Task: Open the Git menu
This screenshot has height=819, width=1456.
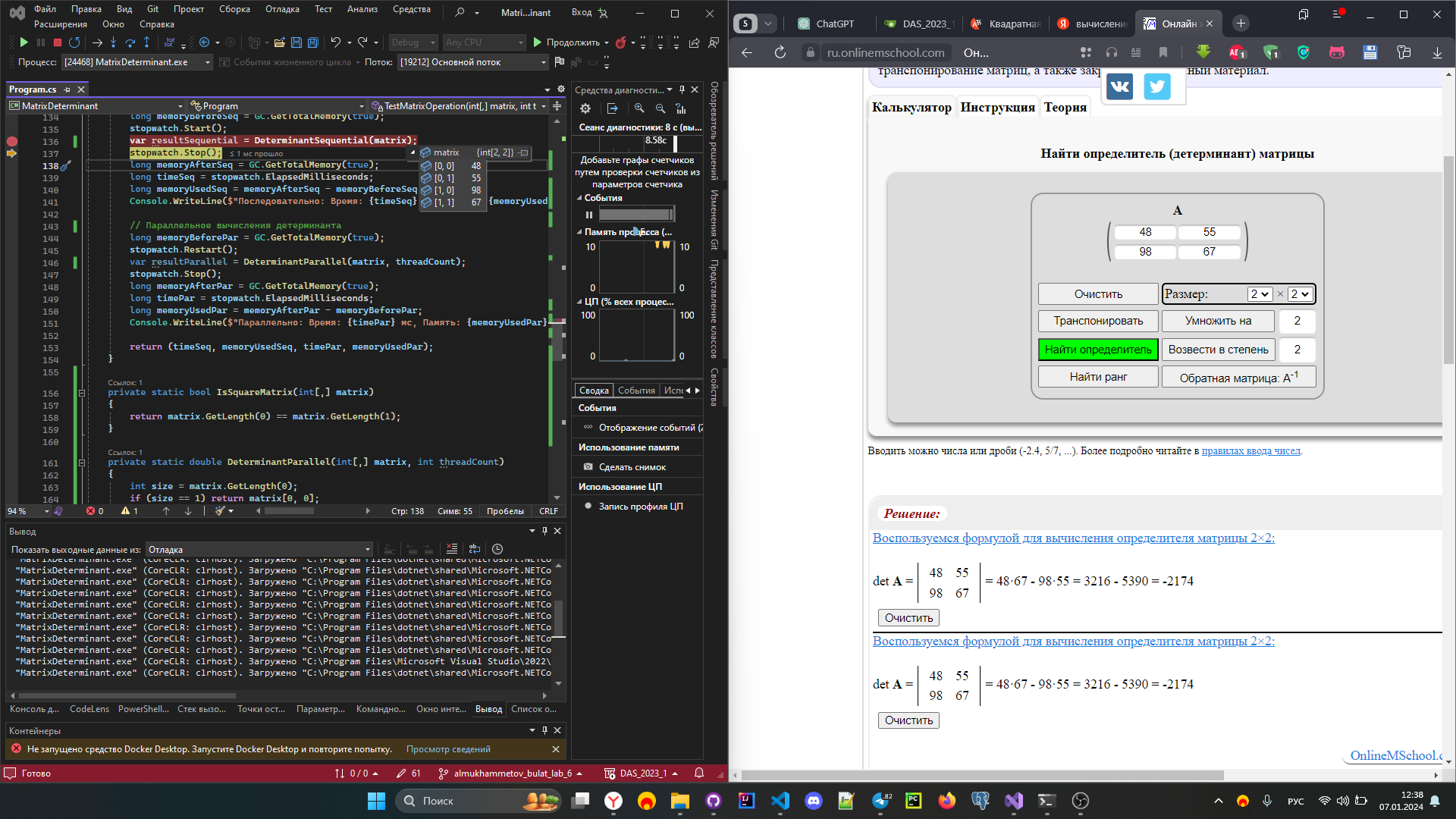Action: click(x=152, y=9)
